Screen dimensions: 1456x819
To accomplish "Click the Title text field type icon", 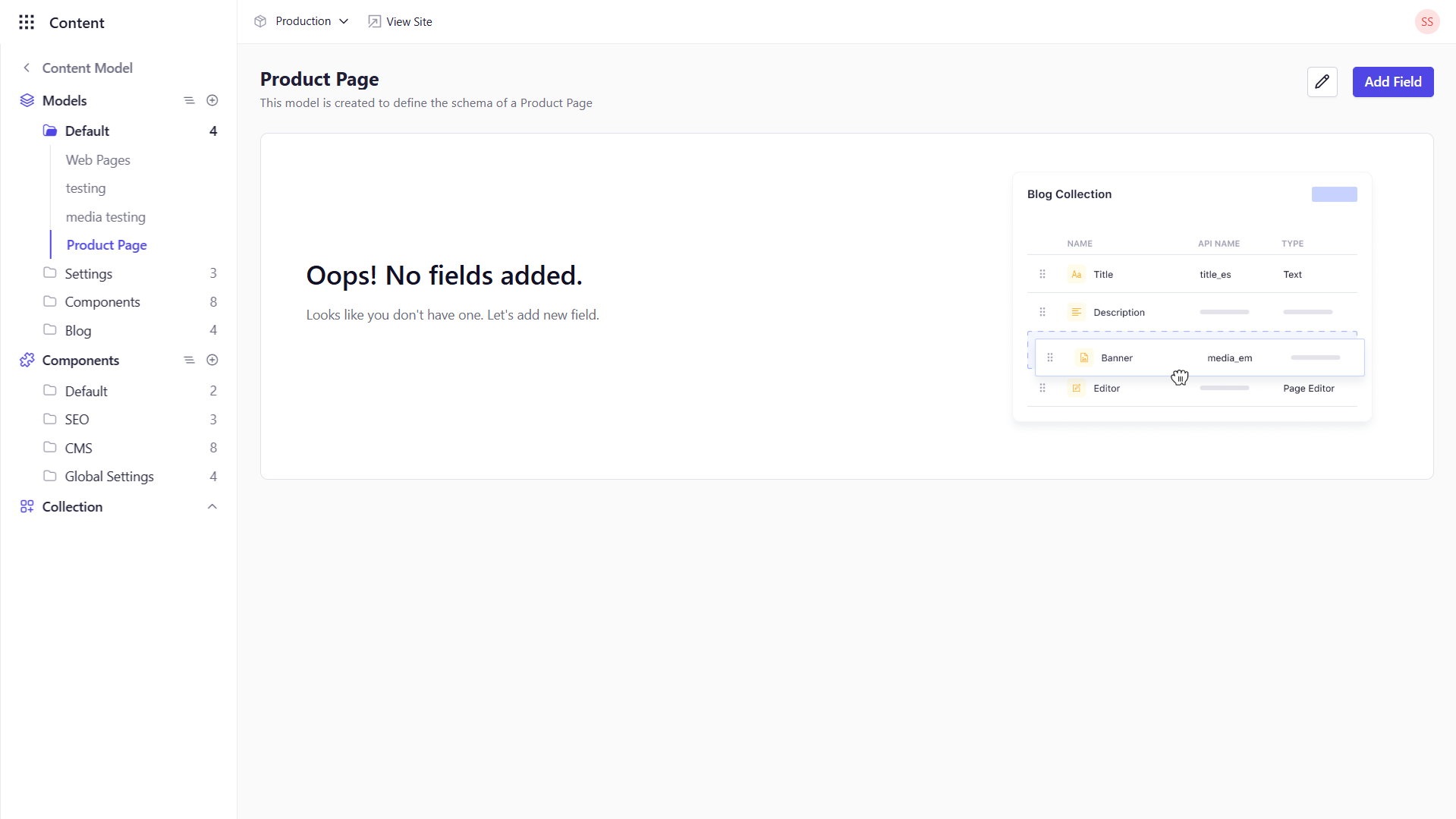I will 1076,274.
